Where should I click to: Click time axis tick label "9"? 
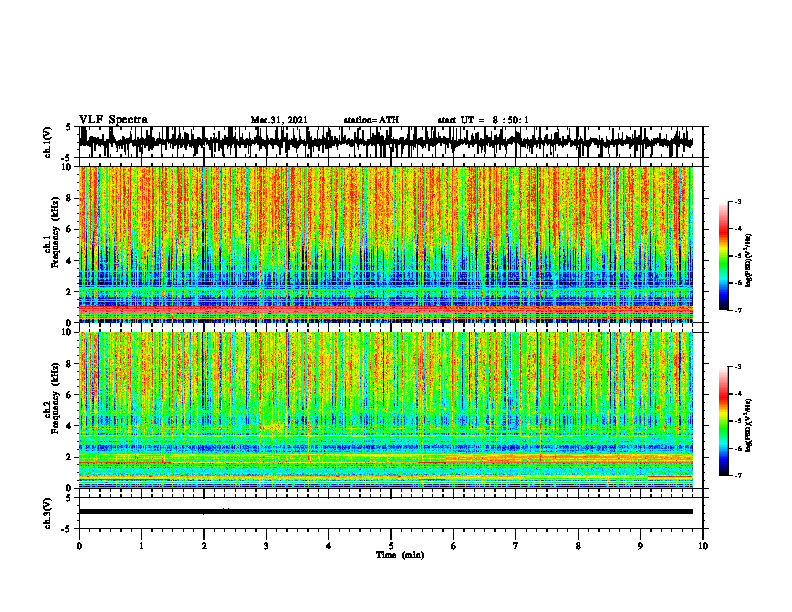[x=640, y=546]
